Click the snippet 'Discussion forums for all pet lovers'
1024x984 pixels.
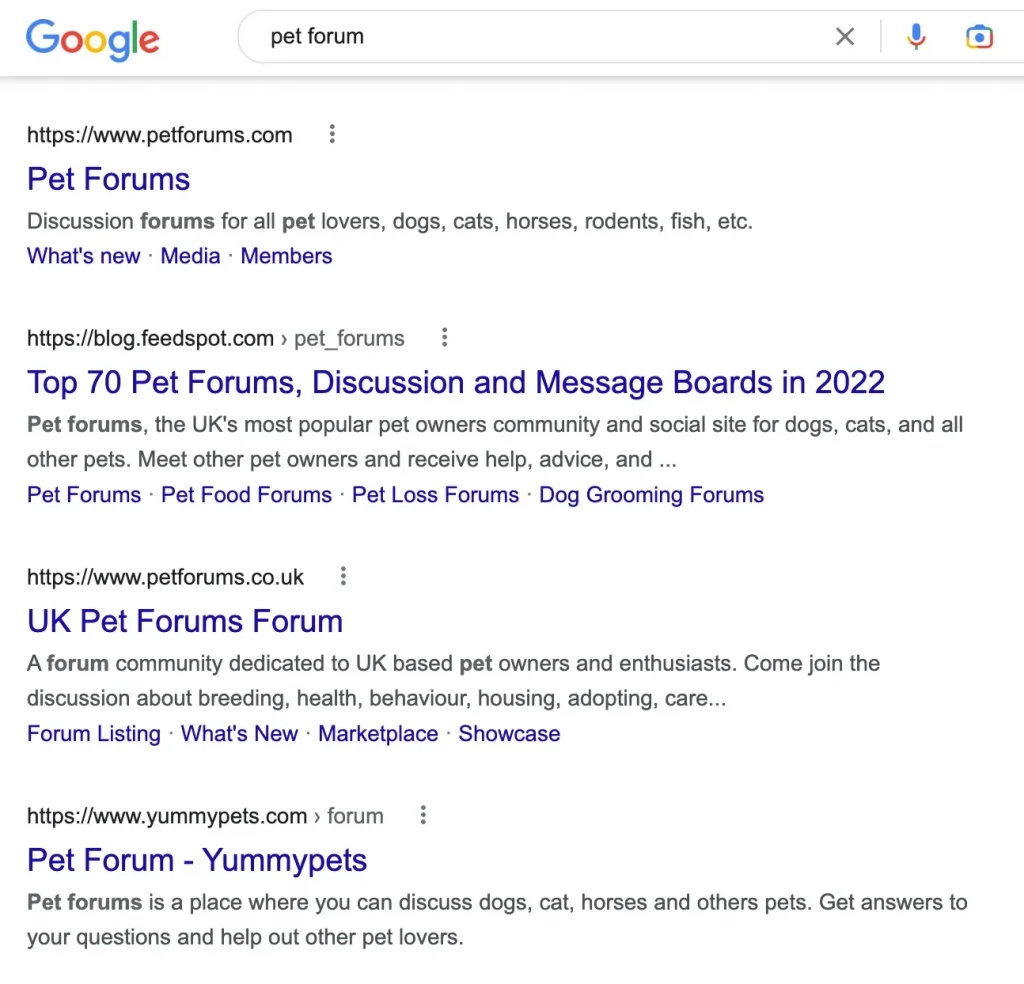(390, 221)
